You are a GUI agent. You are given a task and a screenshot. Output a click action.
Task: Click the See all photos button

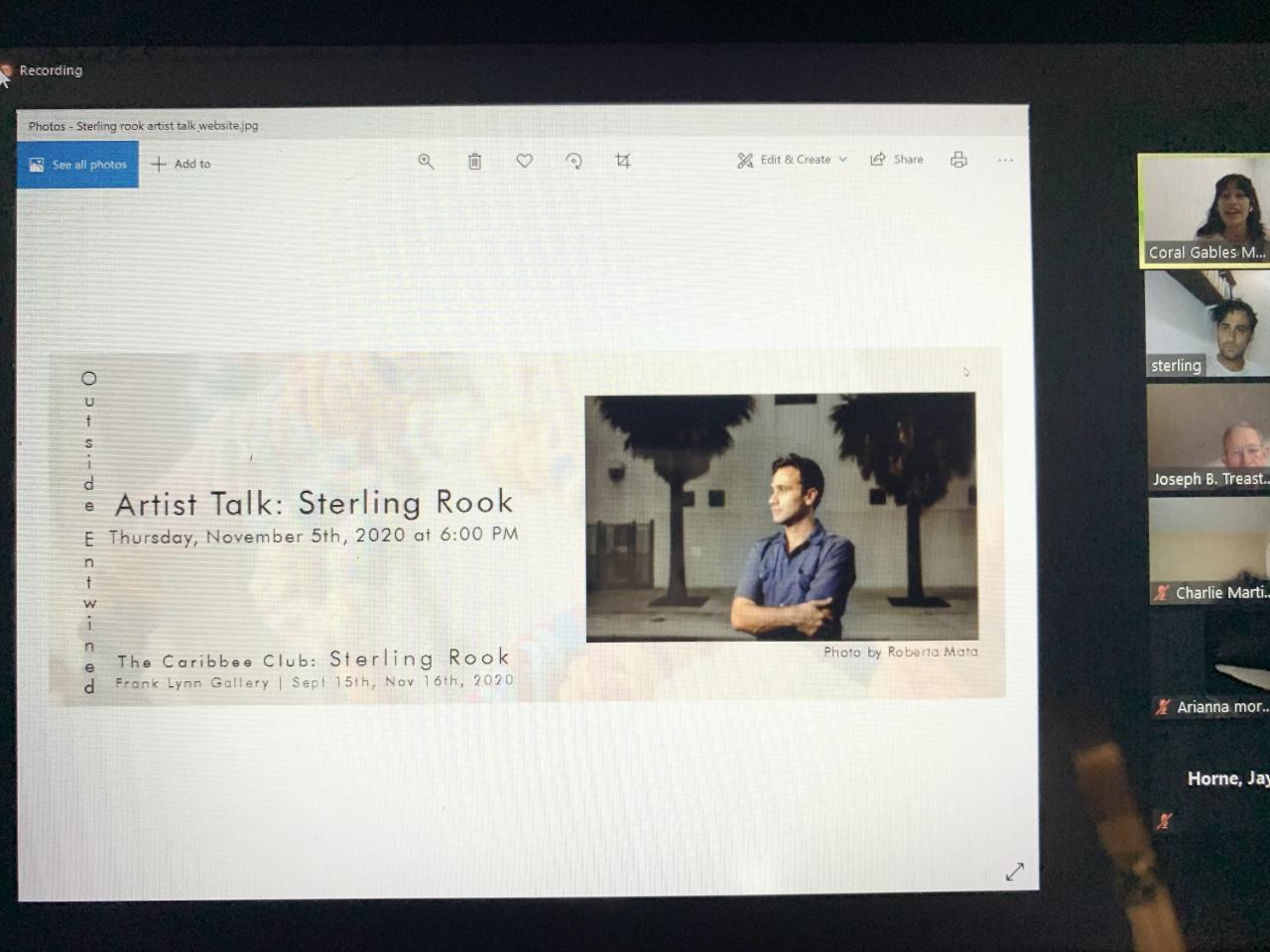tap(77, 165)
